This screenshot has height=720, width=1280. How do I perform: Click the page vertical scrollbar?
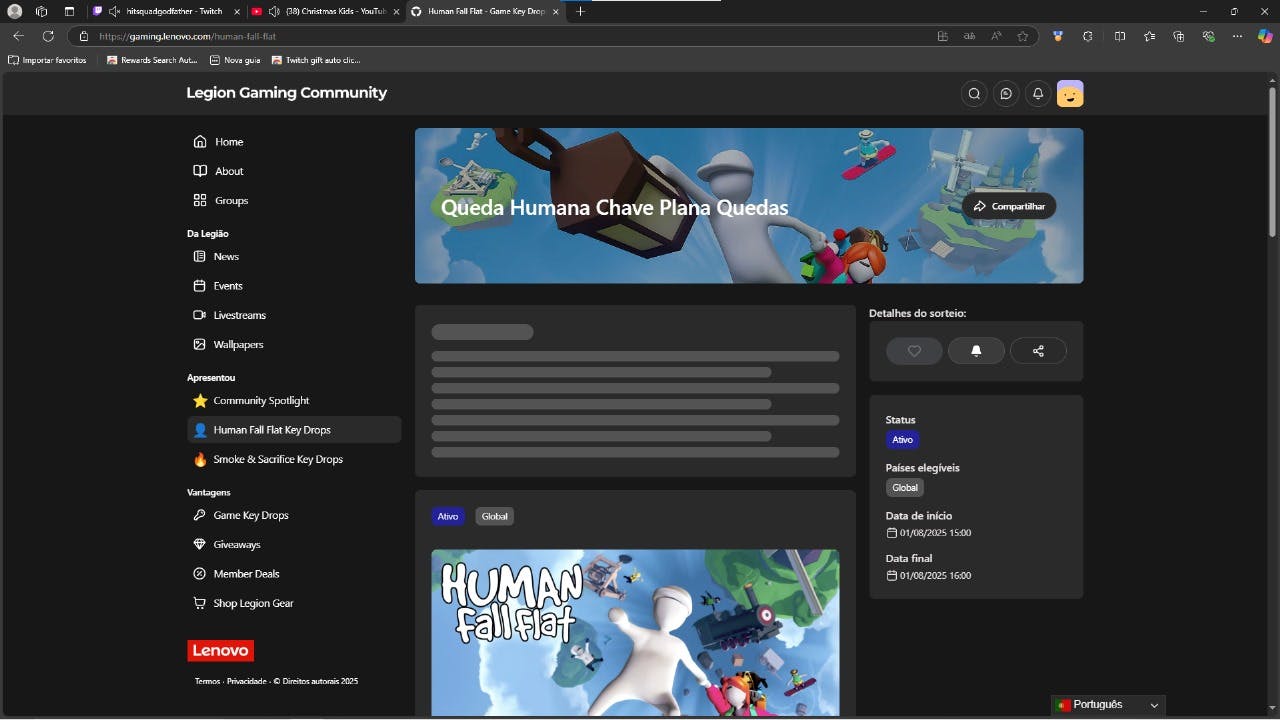1272,160
